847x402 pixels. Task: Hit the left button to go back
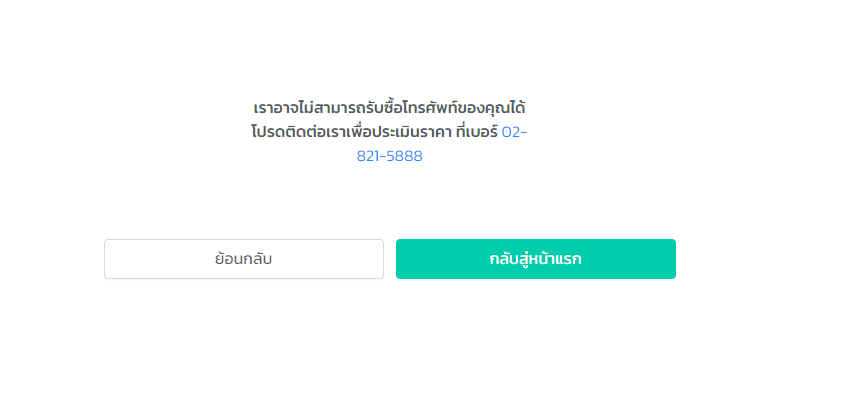243,259
